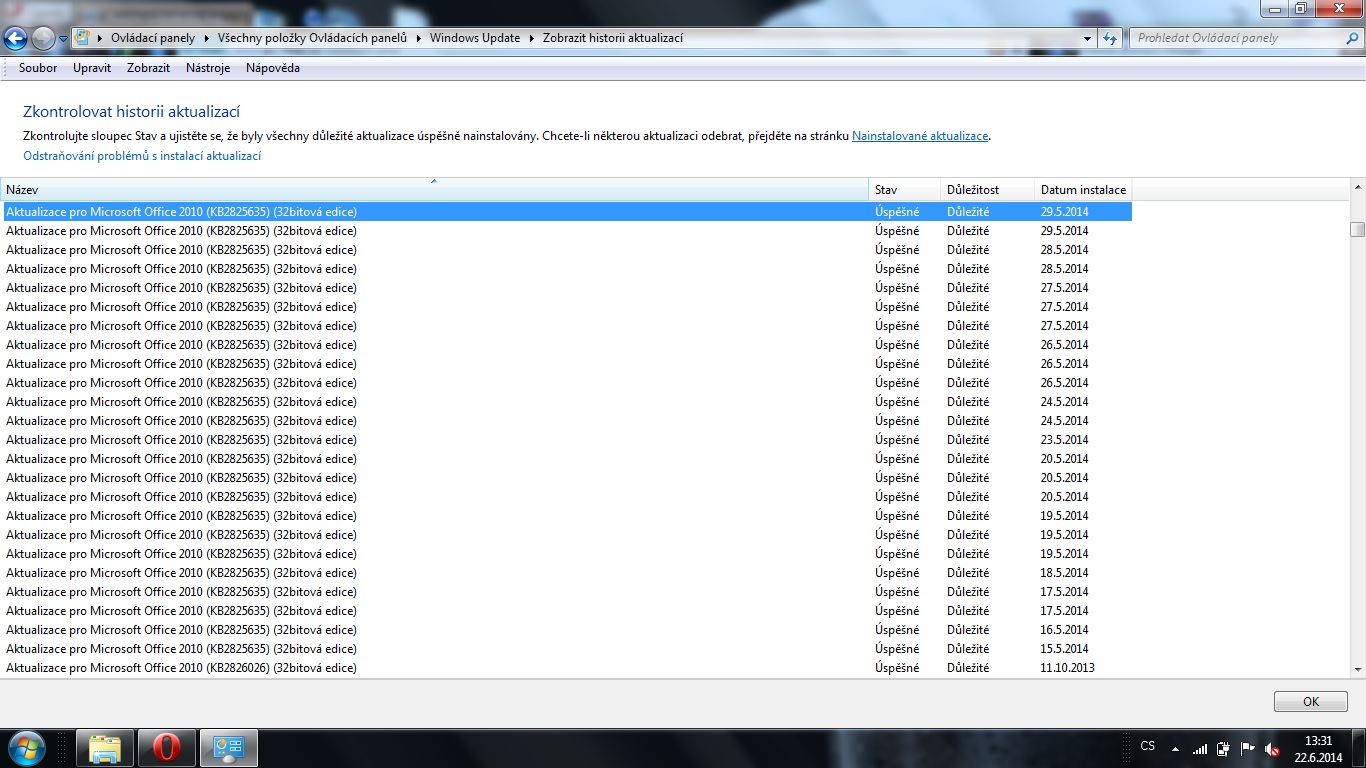
Task: Click the vertical scrollbar down arrow
Action: pos(1357,669)
